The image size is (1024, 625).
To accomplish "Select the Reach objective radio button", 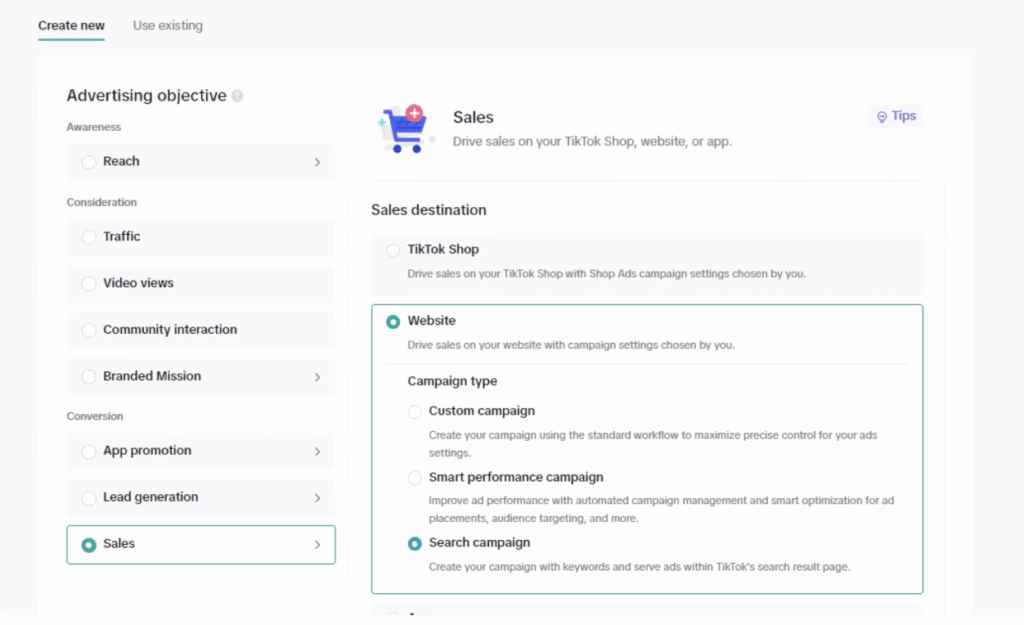I will coord(89,162).
